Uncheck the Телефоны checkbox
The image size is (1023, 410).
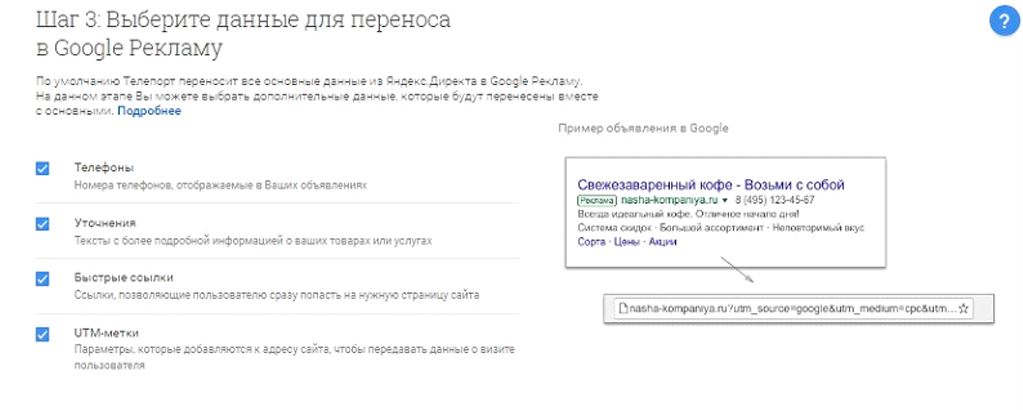42,168
